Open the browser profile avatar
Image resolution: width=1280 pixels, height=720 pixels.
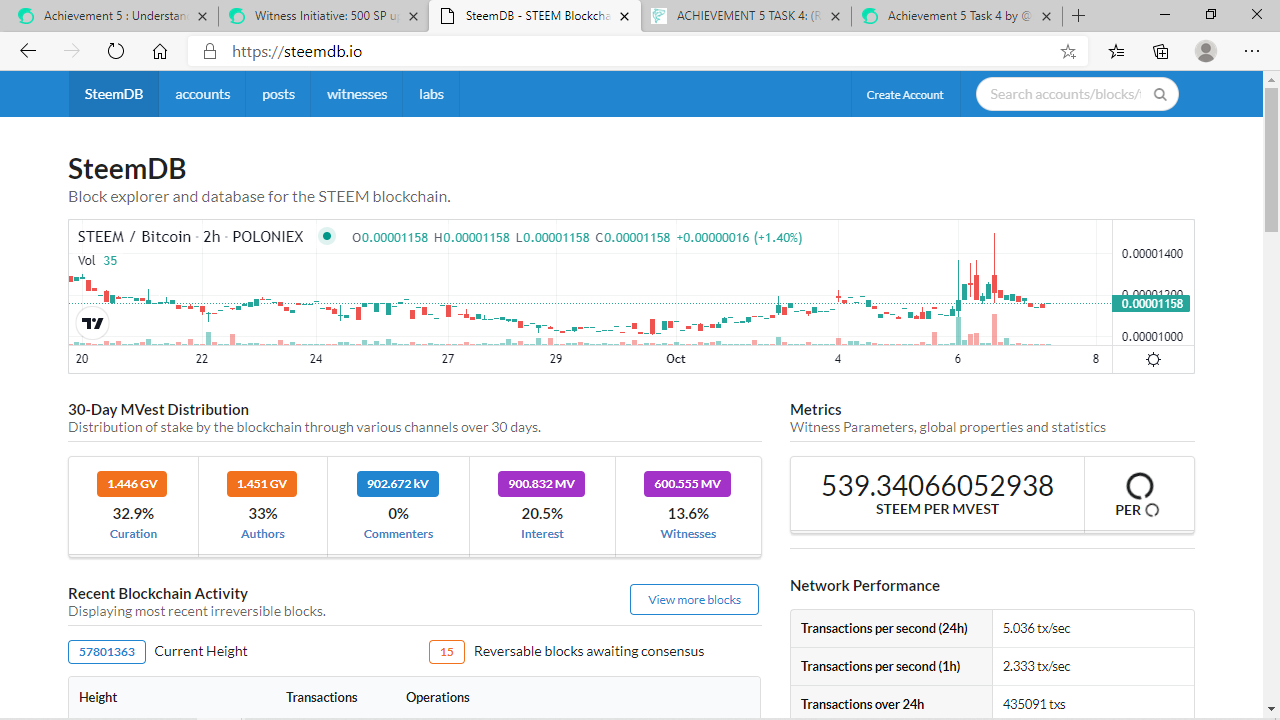(1206, 52)
